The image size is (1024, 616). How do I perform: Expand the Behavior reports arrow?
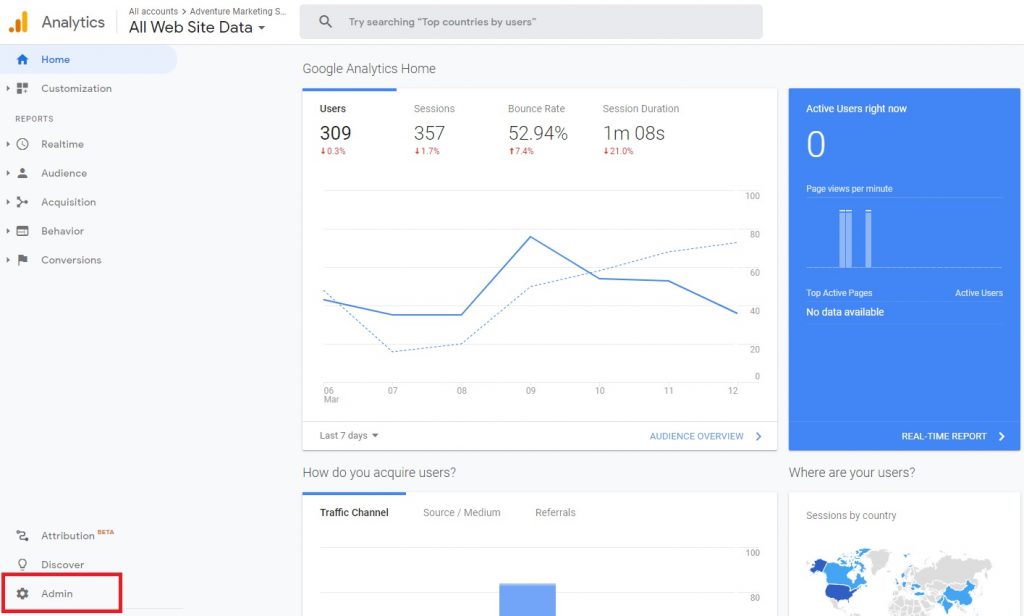(x=8, y=231)
